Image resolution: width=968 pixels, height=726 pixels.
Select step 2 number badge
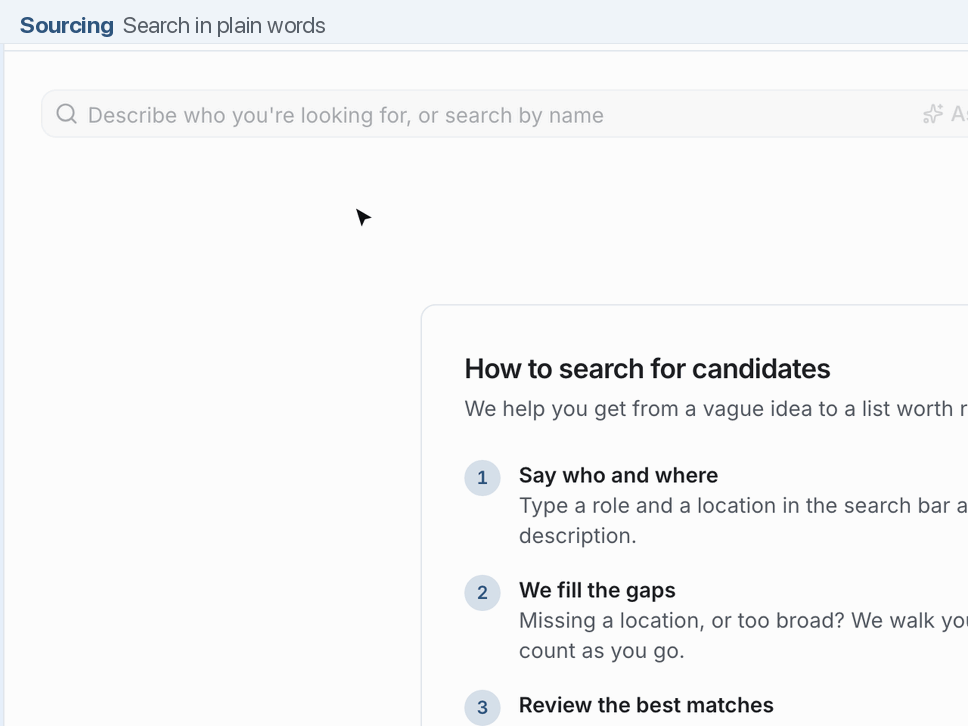(x=482, y=593)
